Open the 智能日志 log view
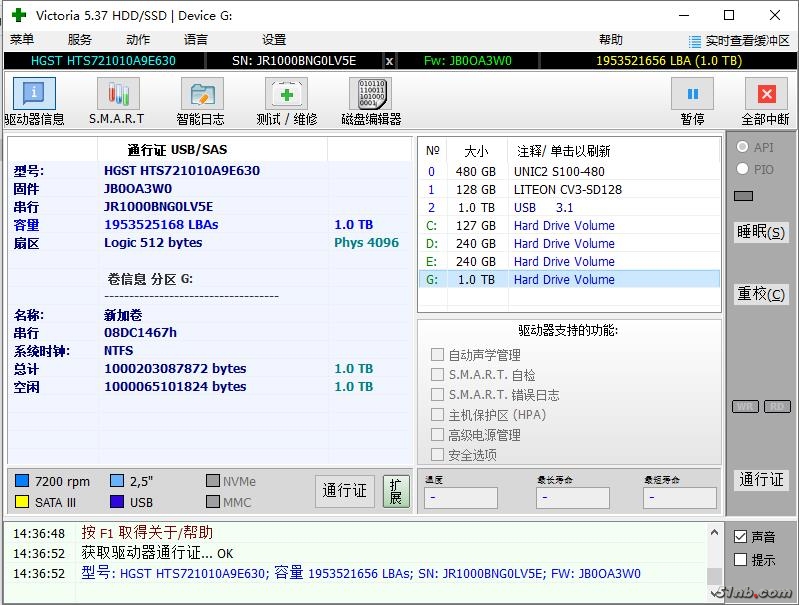The image size is (799, 605). [201, 101]
